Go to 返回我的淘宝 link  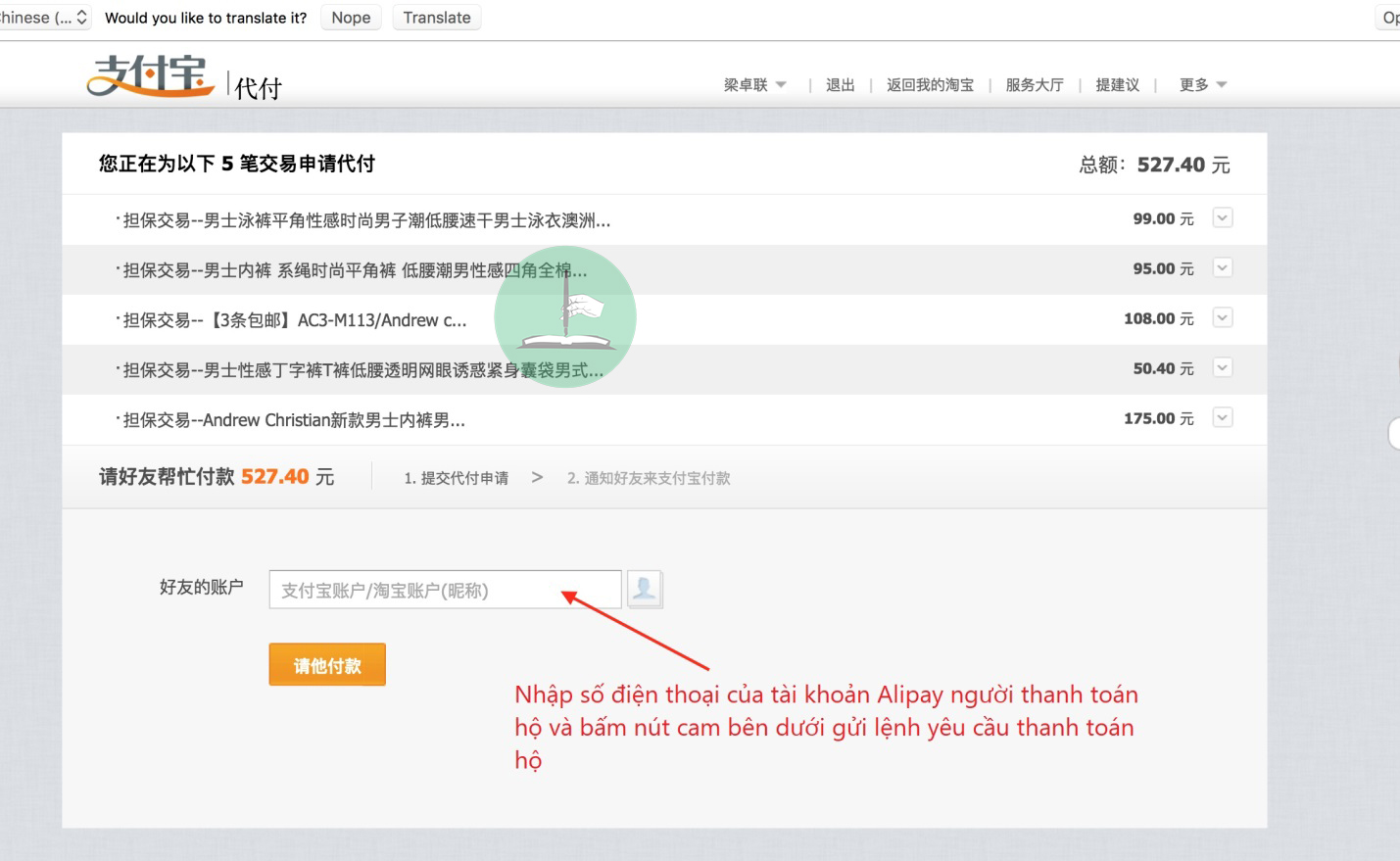coord(930,85)
